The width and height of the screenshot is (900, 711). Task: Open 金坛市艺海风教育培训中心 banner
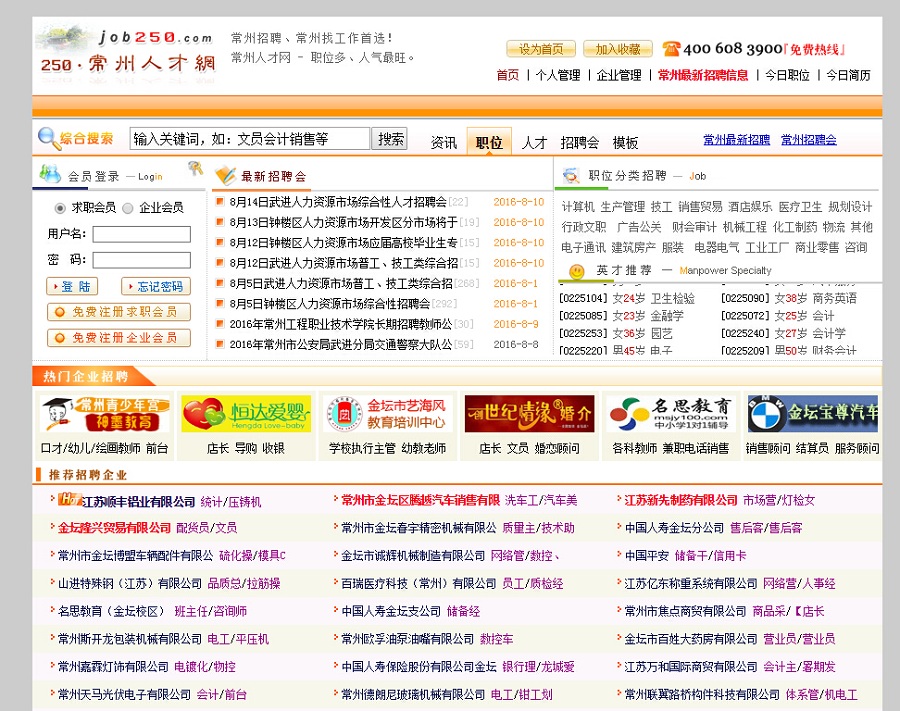pos(387,414)
